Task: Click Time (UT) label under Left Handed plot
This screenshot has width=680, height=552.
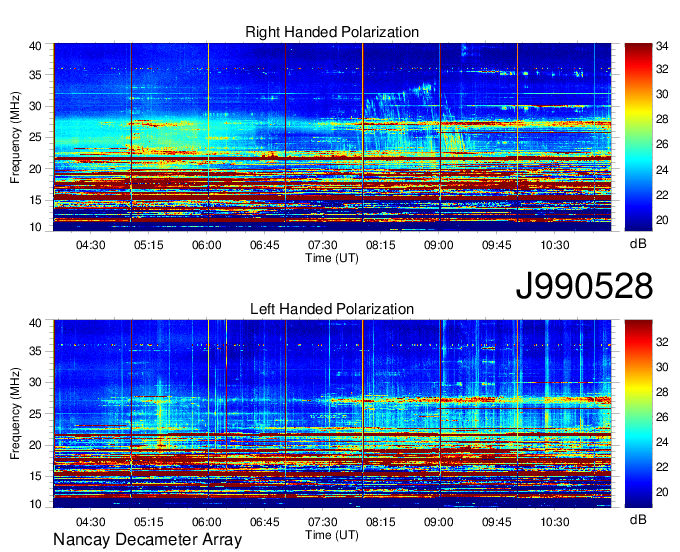Action: pyautogui.click(x=332, y=535)
